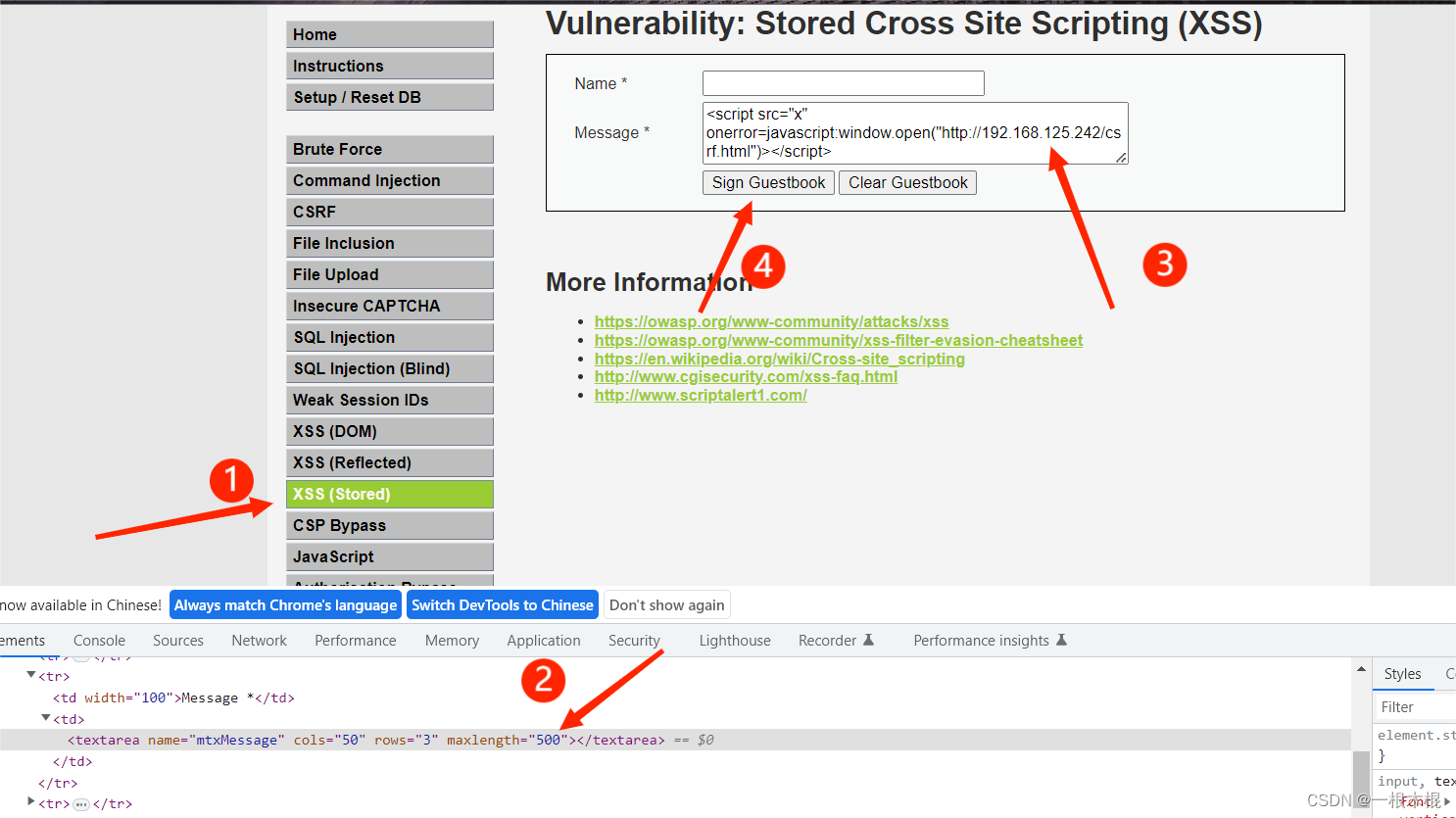Image resolution: width=1456 pixels, height=818 pixels.
Task: Select Insecure CAPTCHA in sidebar
Action: pos(390,306)
